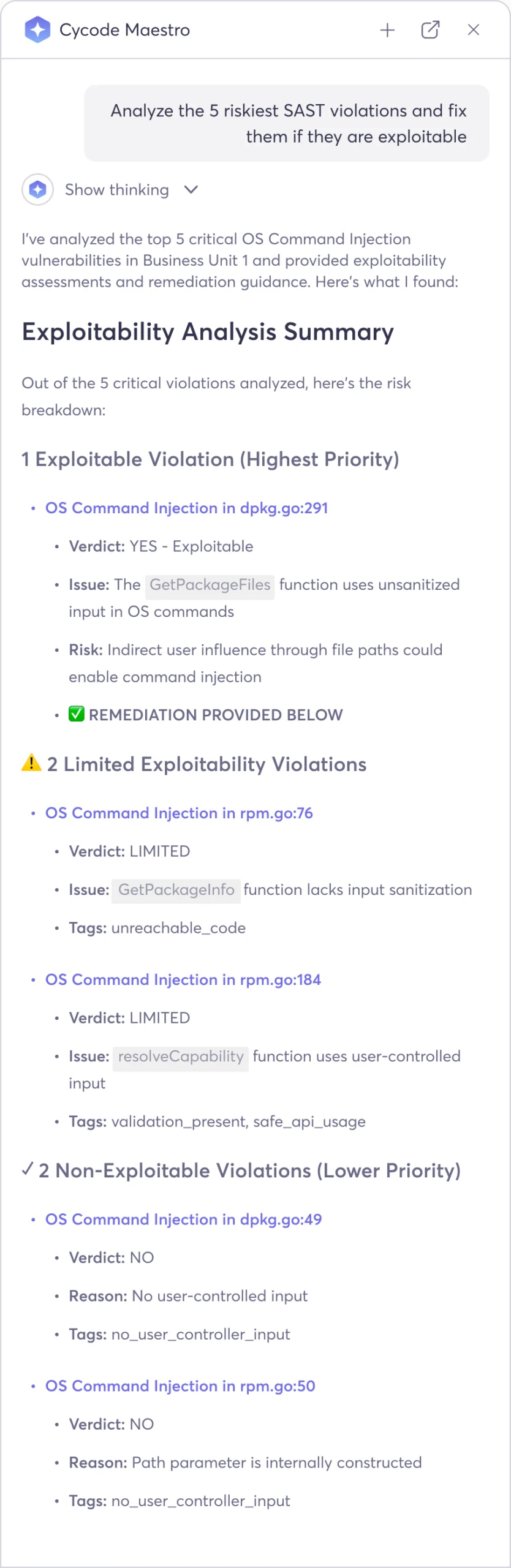The image size is (511, 1568).
Task: Select the resolveCapability code chip
Action: pyautogui.click(x=181, y=1057)
